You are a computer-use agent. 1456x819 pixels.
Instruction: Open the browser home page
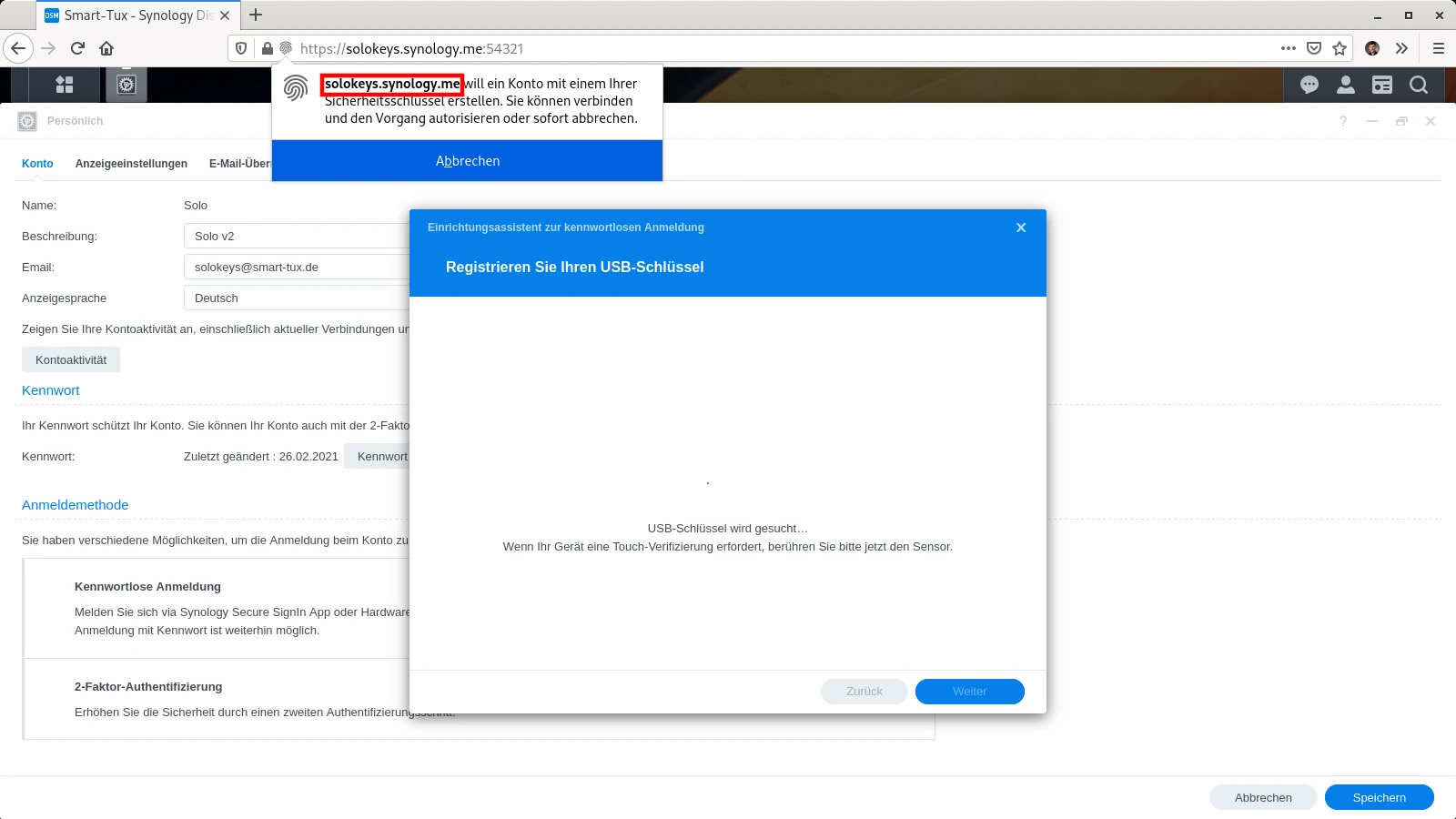(x=106, y=48)
